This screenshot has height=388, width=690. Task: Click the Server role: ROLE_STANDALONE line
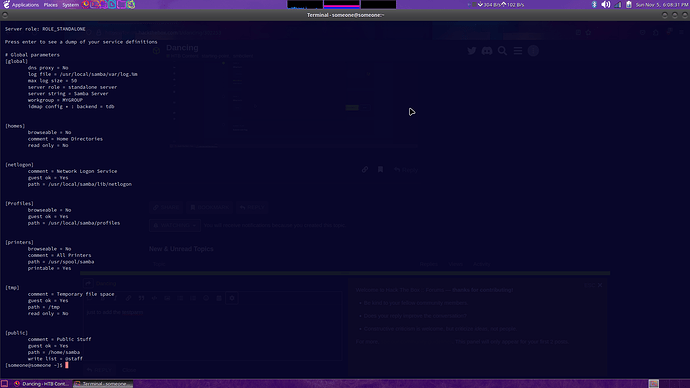[45, 29]
